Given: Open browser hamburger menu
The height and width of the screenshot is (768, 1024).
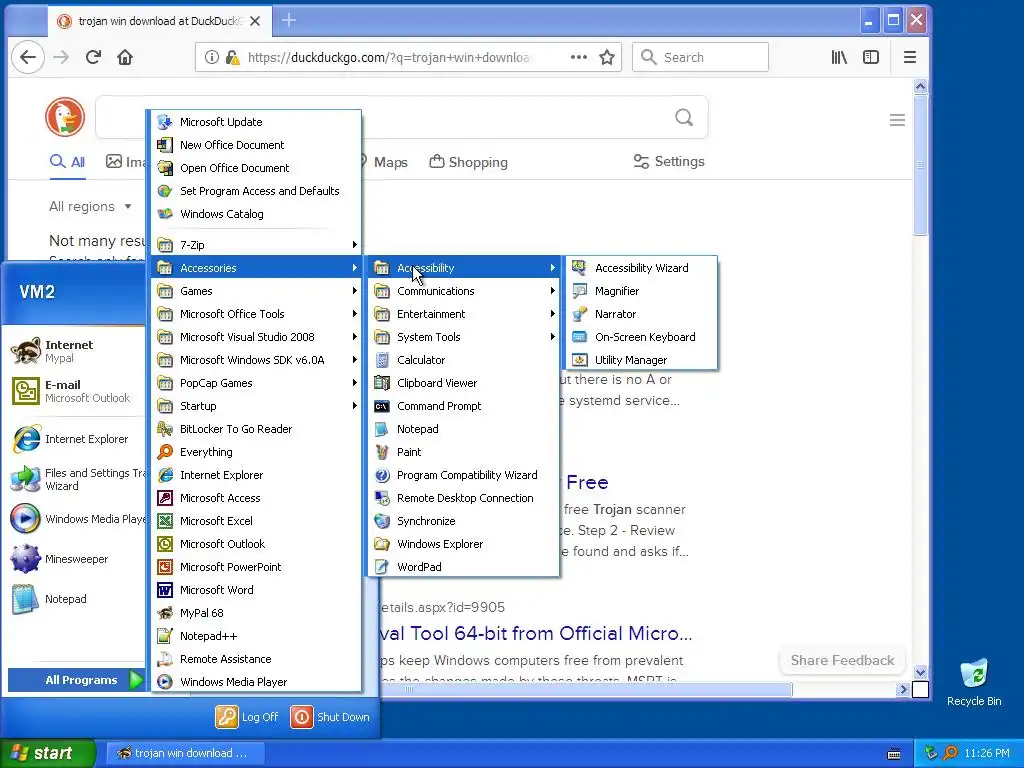Looking at the screenshot, I should [x=910, y=57].
